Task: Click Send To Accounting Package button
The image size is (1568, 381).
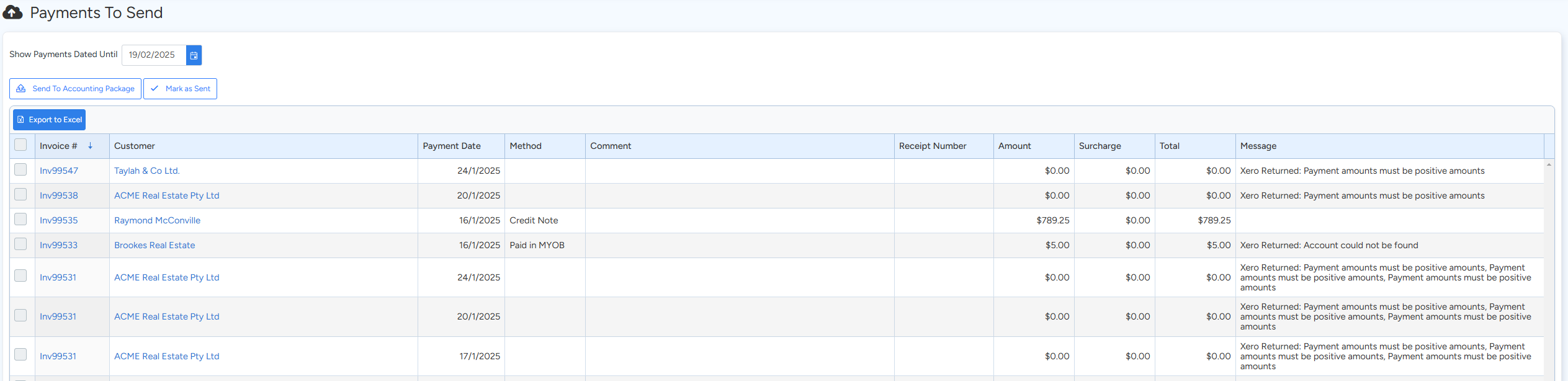Action: tap(75, 89)
